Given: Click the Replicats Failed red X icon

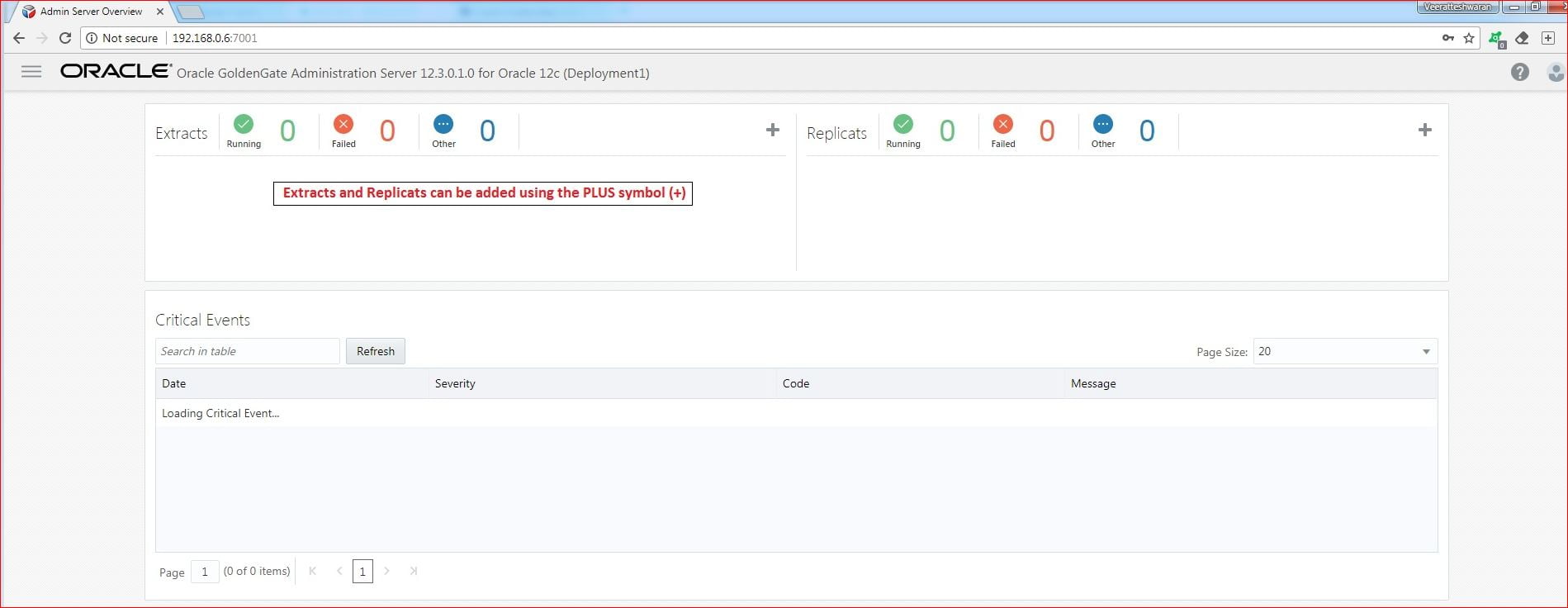Looking at the screenshot, I should coord(1003,124).
